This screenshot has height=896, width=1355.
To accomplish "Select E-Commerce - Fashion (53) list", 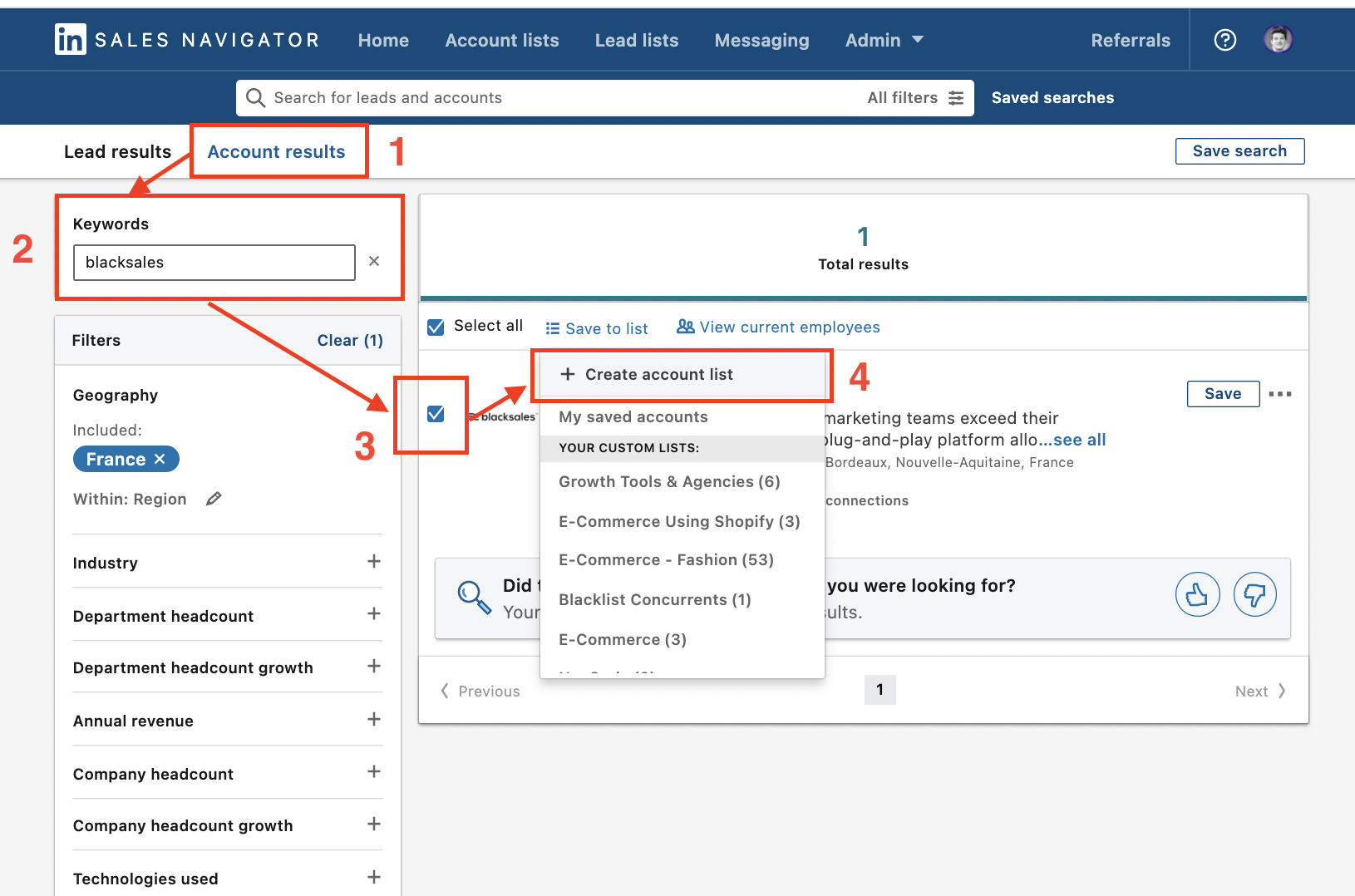I will 666,559.
